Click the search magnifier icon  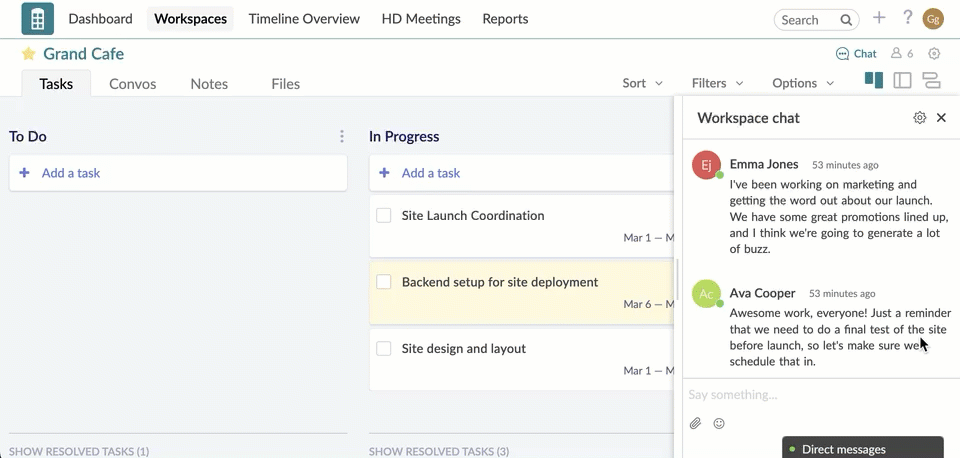pyautogui.click(x=846, y=20)
